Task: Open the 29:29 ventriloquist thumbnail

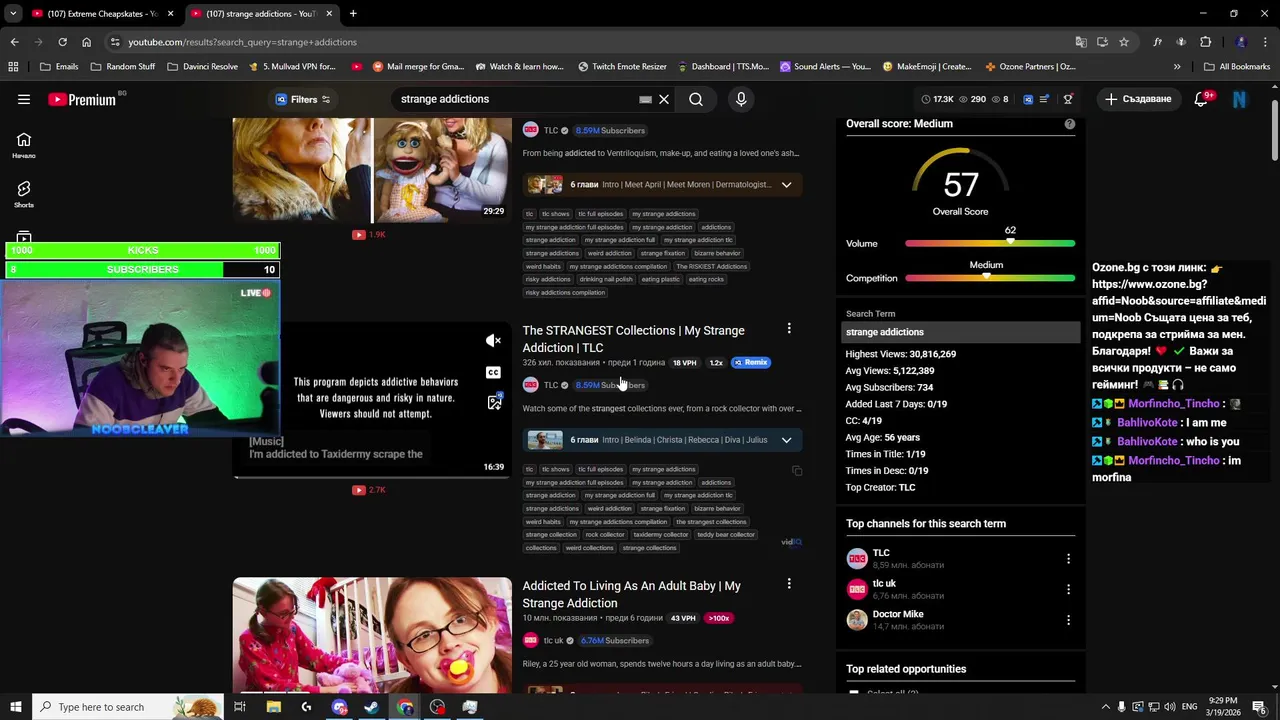Action: 372,170
